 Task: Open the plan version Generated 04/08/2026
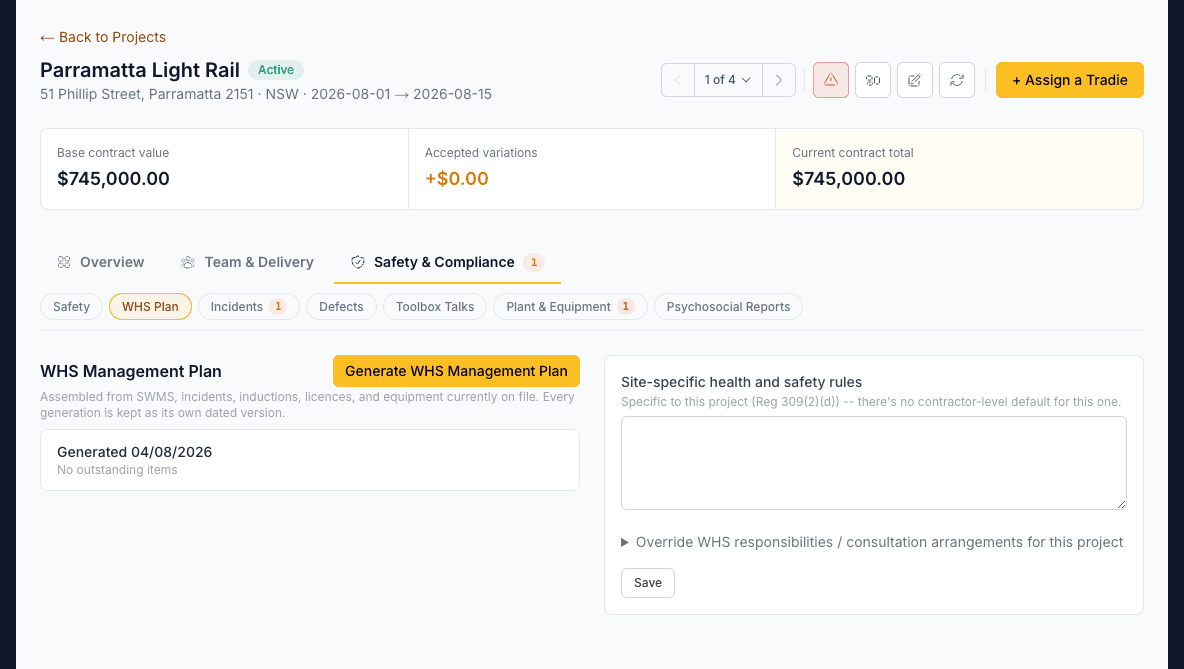point(310,460)
